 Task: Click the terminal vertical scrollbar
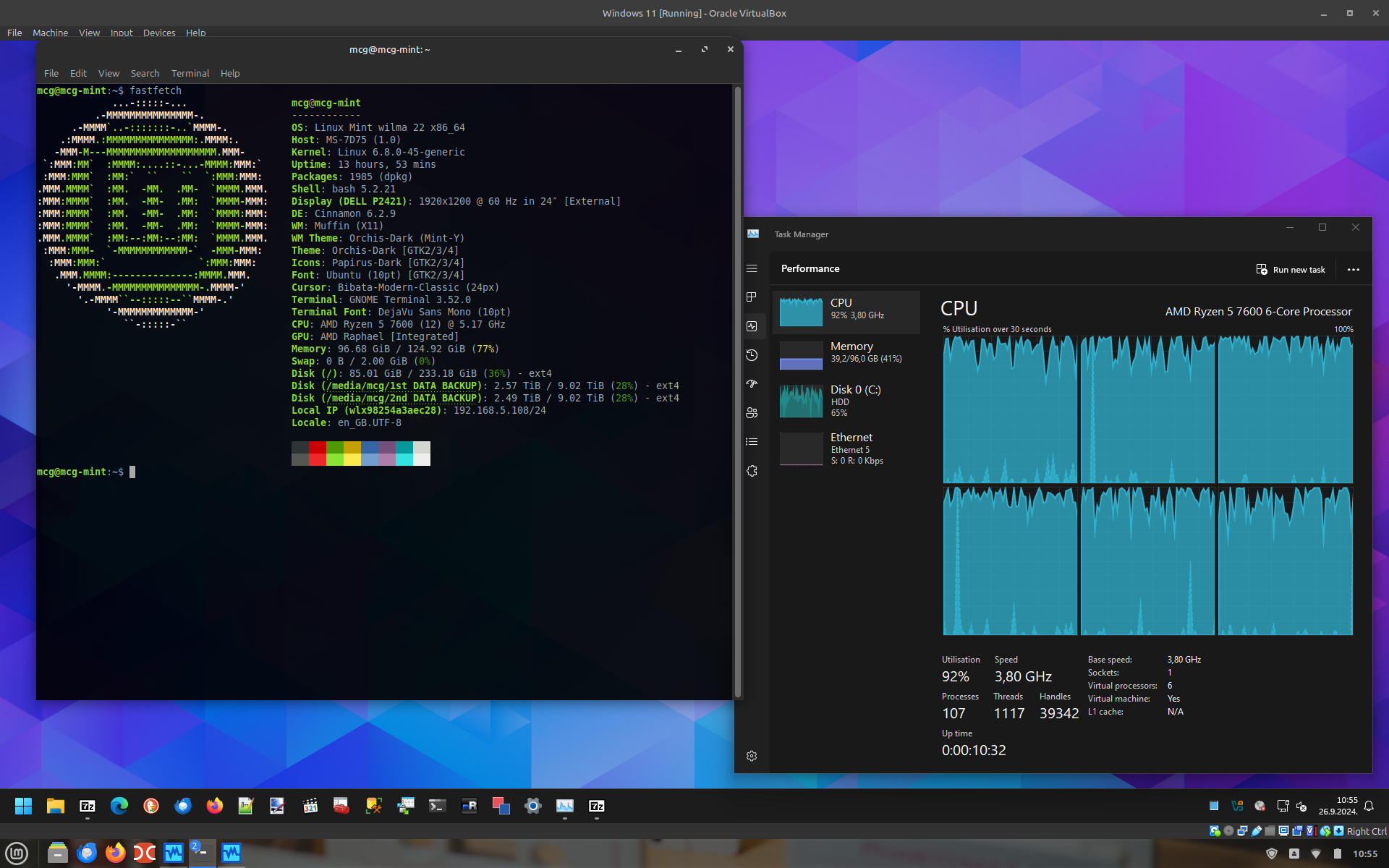coord(738,391)
